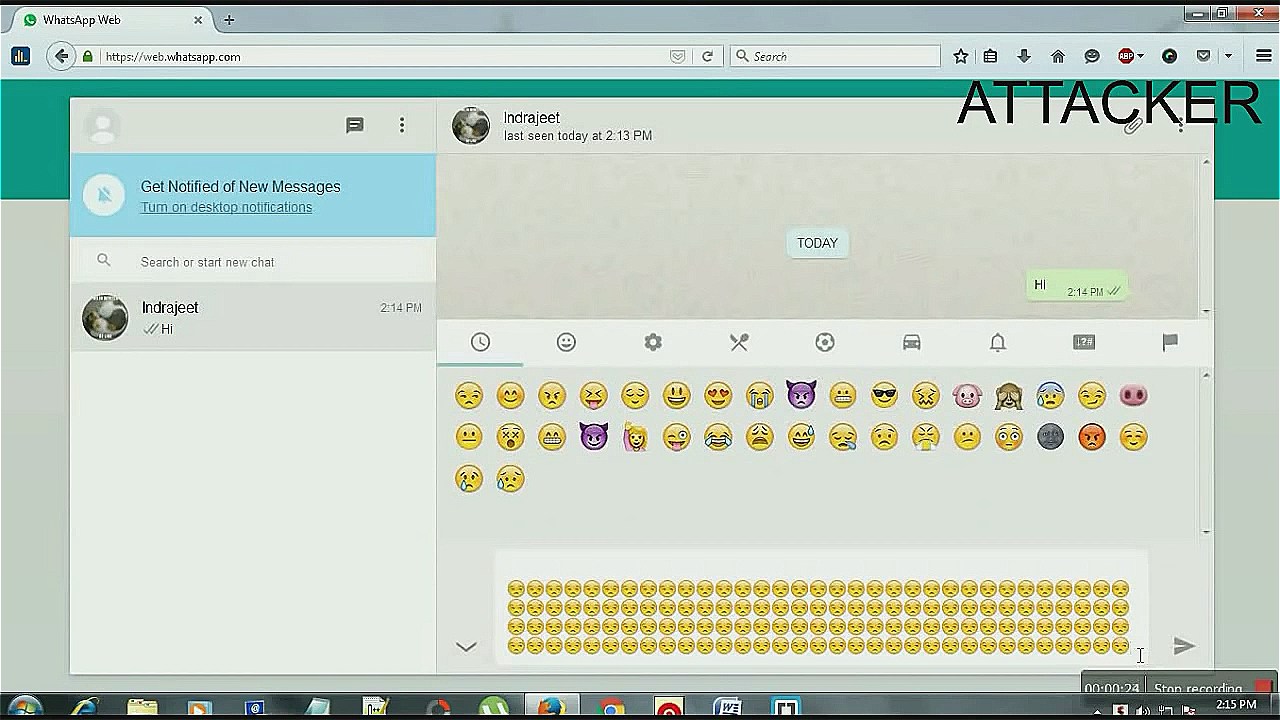This screenshot has width=1280, height=720.
Task: Click the attach paperclip icon
Action: point(1133,126)
